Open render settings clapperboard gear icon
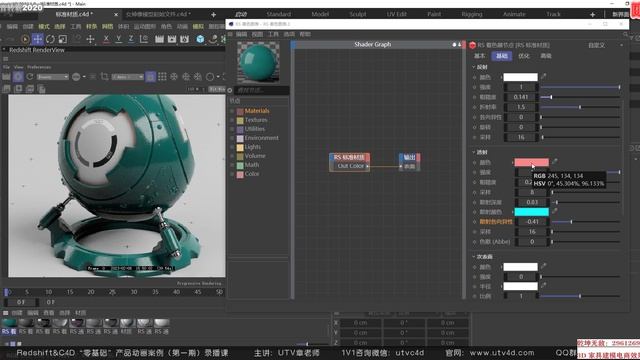 pyautogui.click(x=184, y=39)
